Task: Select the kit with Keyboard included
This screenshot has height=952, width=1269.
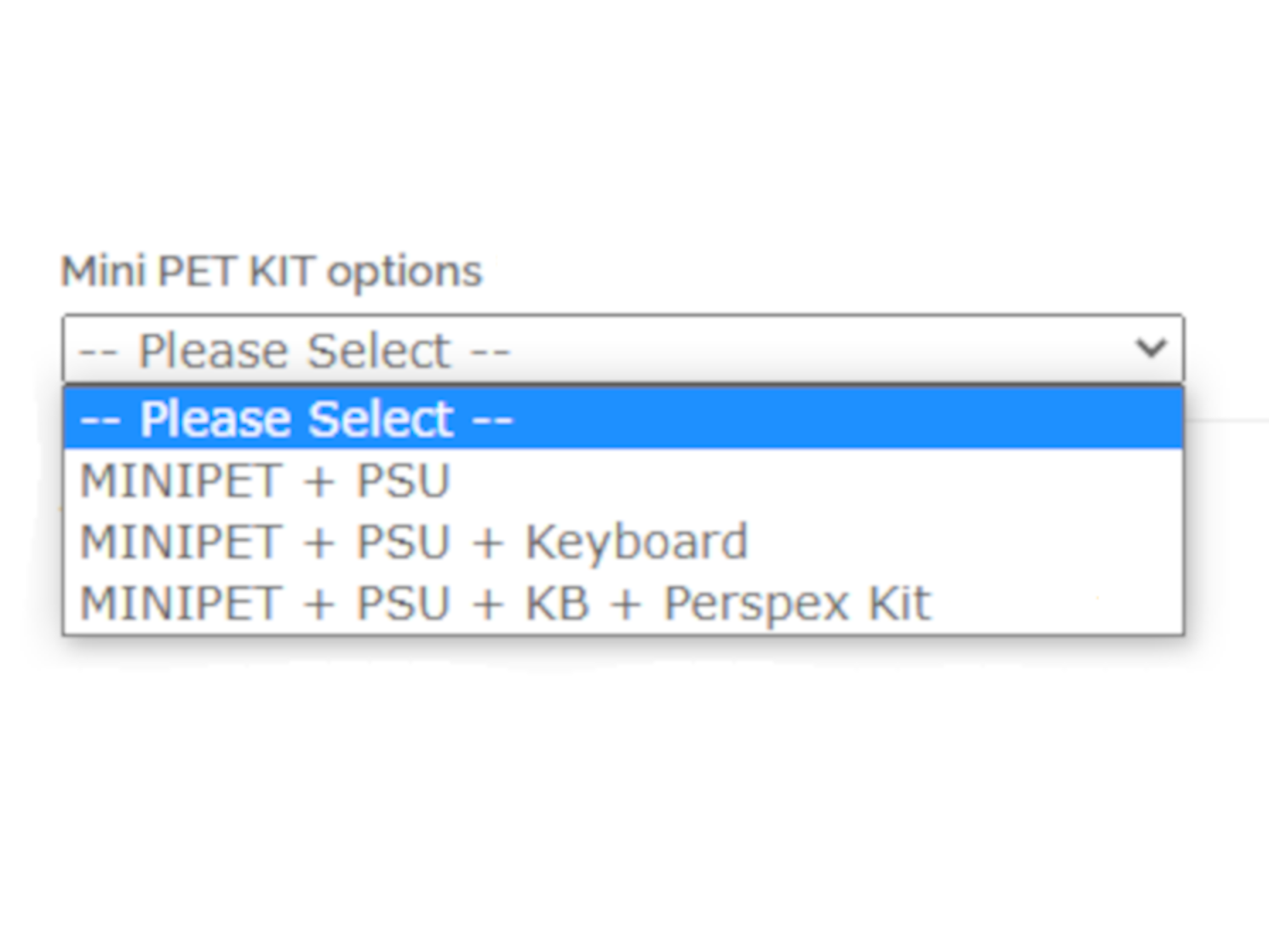Action: (x=413, y=542)
